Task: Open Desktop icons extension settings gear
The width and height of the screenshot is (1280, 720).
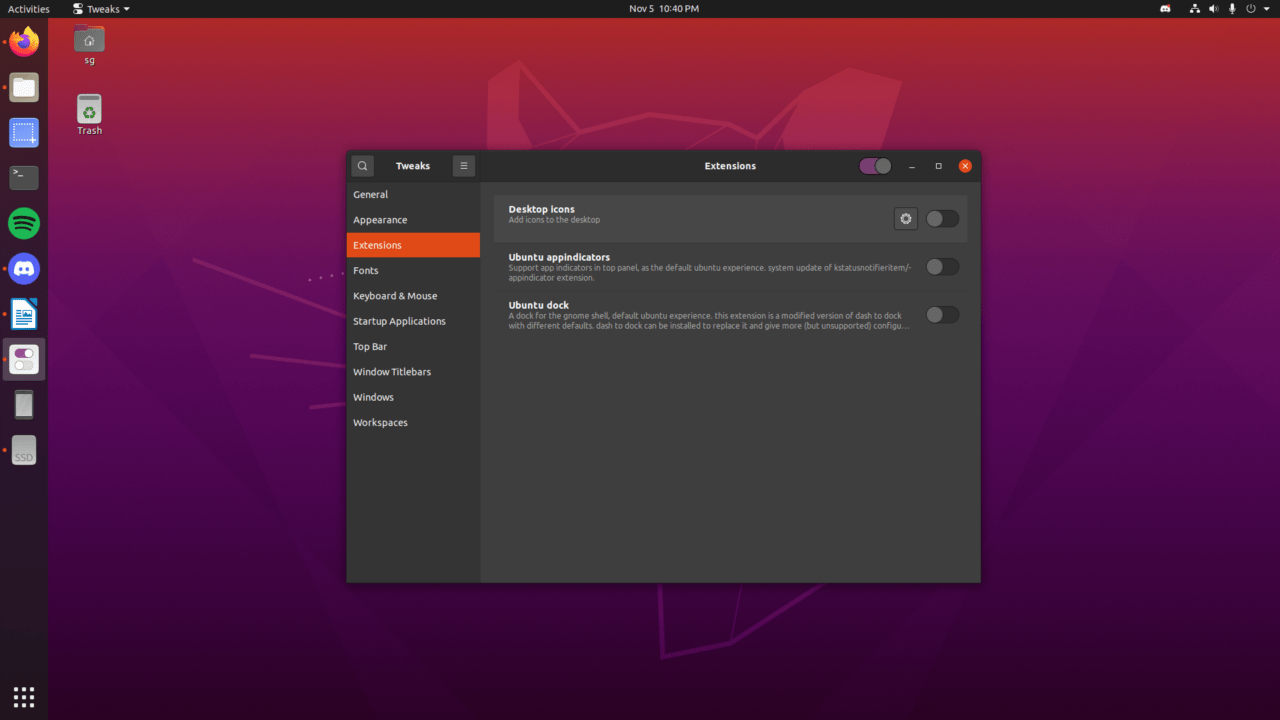Action: pyautogui.click(x=906, y=219)
